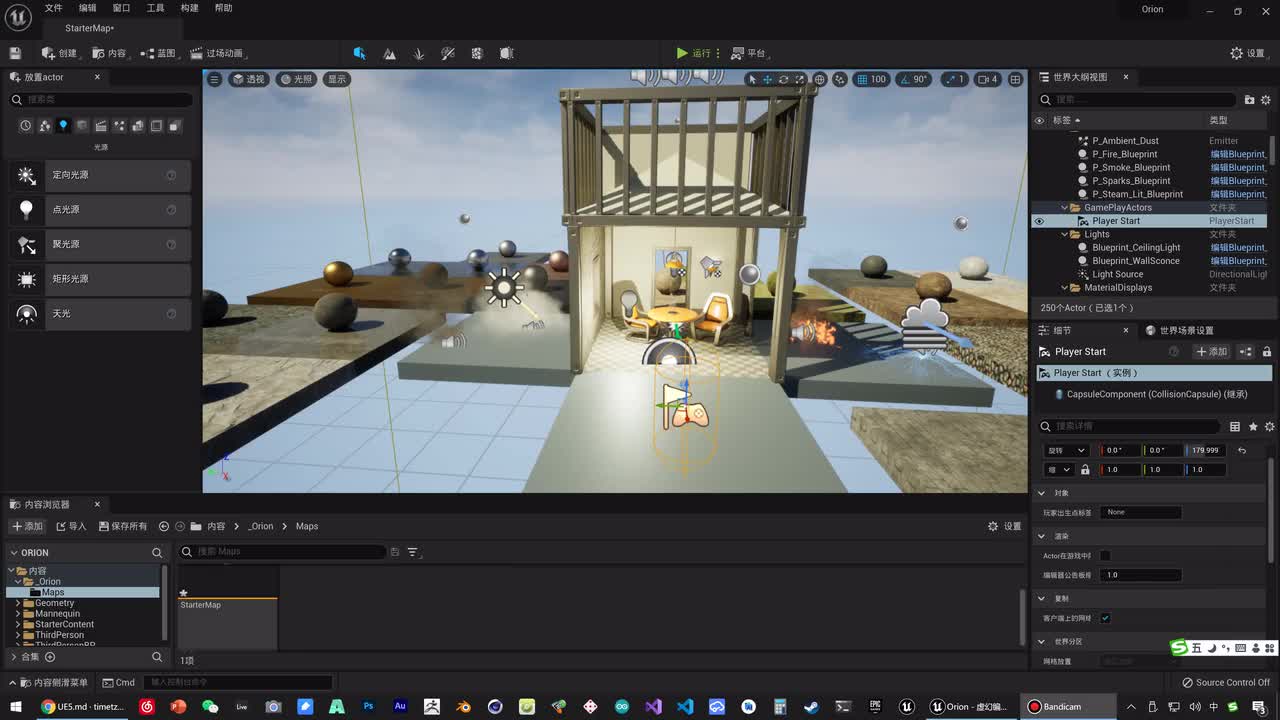Toggle Actor hidden in game checkbox

tap(1105, 556)
